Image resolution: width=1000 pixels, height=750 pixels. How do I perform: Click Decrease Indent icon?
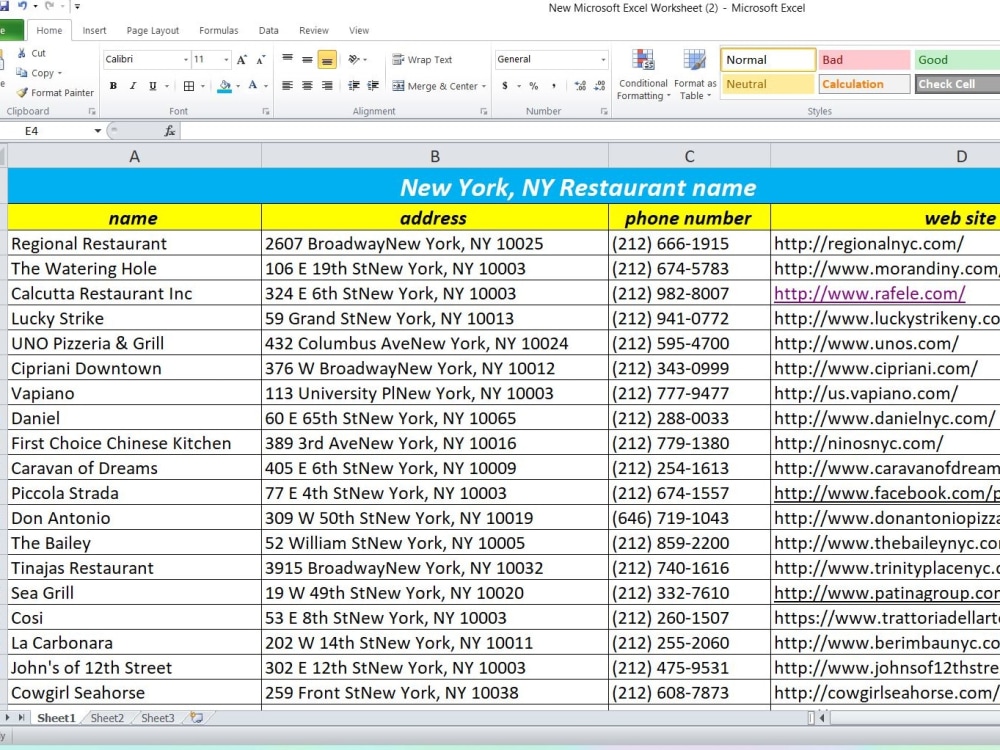click(354, 85)
